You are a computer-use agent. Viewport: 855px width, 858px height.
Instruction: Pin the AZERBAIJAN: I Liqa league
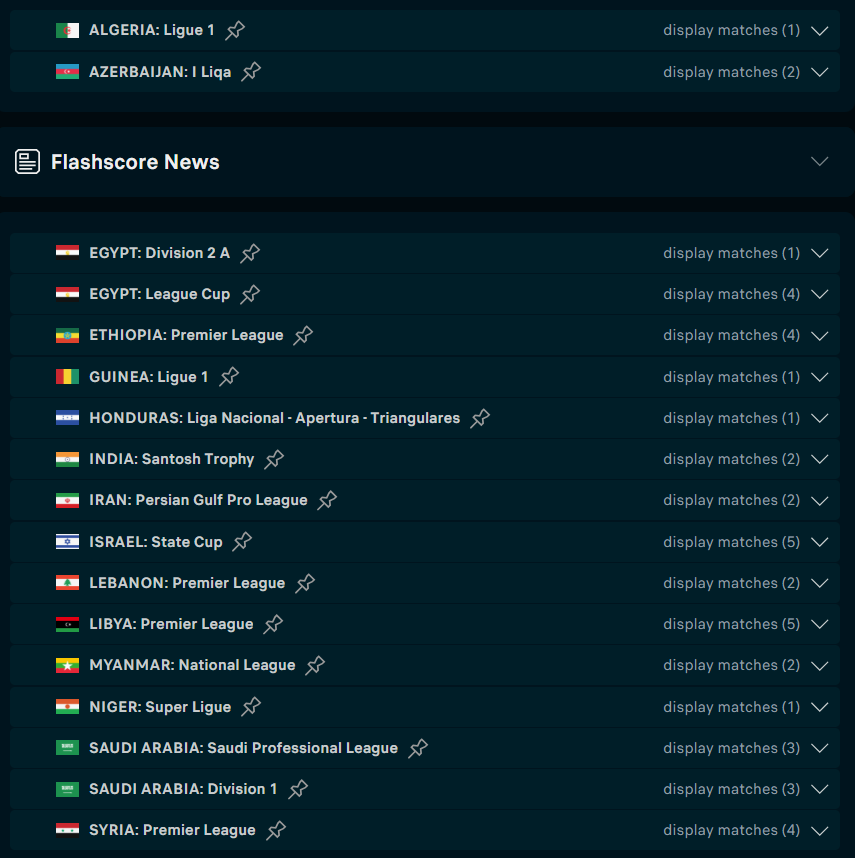click(252, 72)
